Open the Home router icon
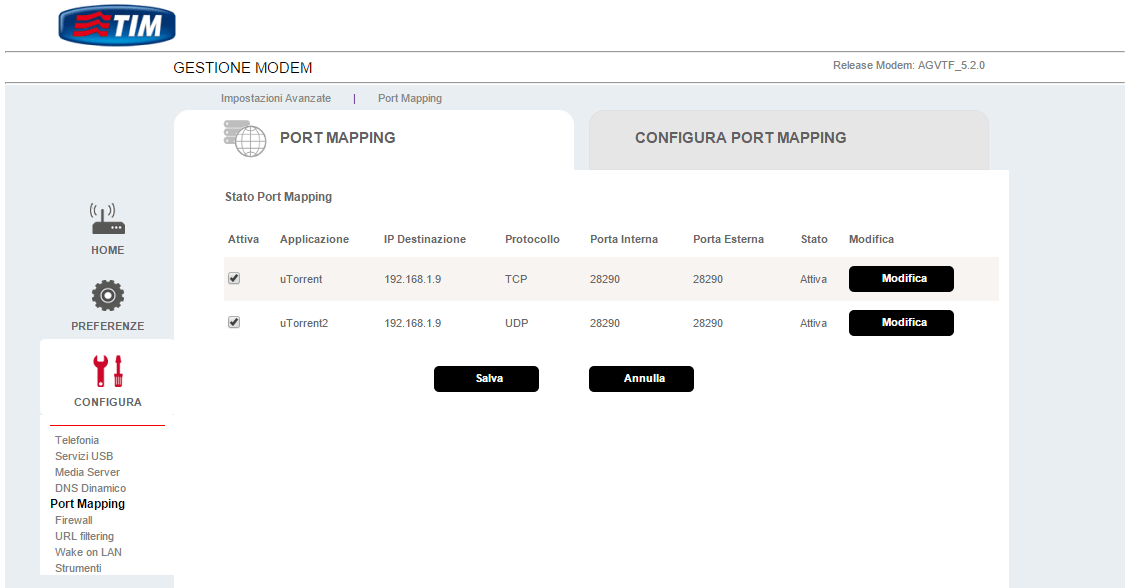This screenshot has height=588, width=1127. 108,220
